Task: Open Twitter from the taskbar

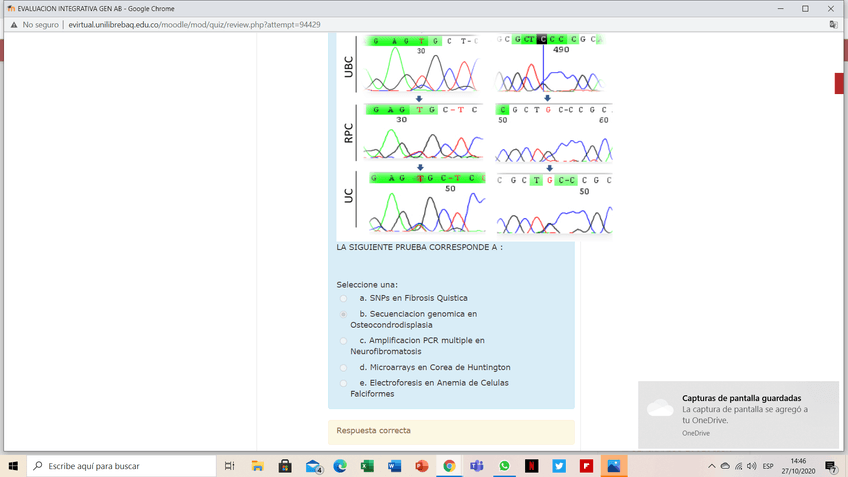Action: click(559, 466)
